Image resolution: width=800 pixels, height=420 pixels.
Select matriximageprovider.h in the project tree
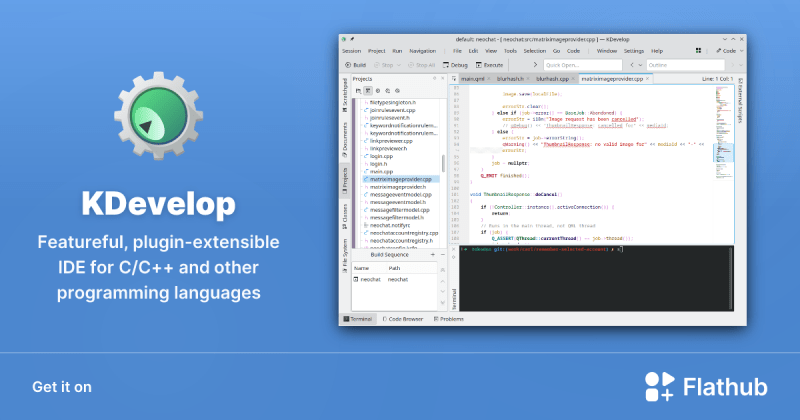[397, 187]
